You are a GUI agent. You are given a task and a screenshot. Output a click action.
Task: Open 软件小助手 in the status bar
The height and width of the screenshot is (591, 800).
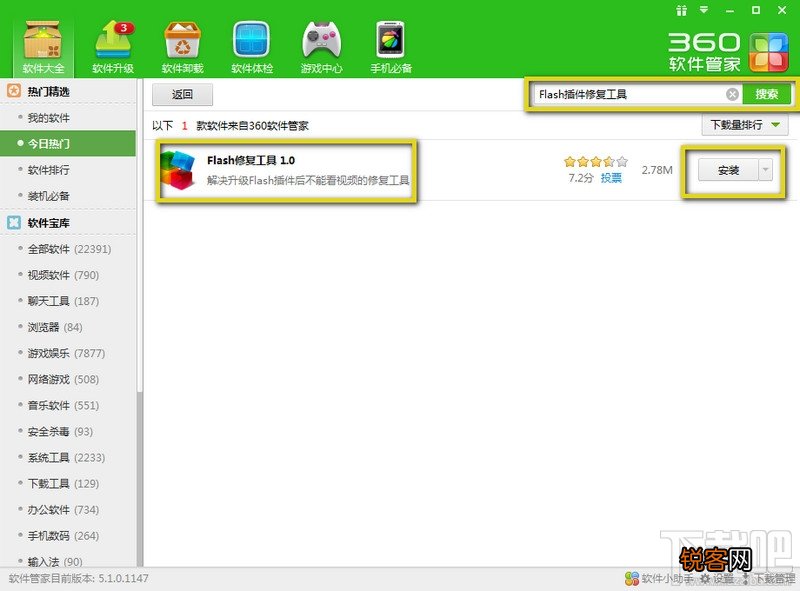tap(659, 579)
